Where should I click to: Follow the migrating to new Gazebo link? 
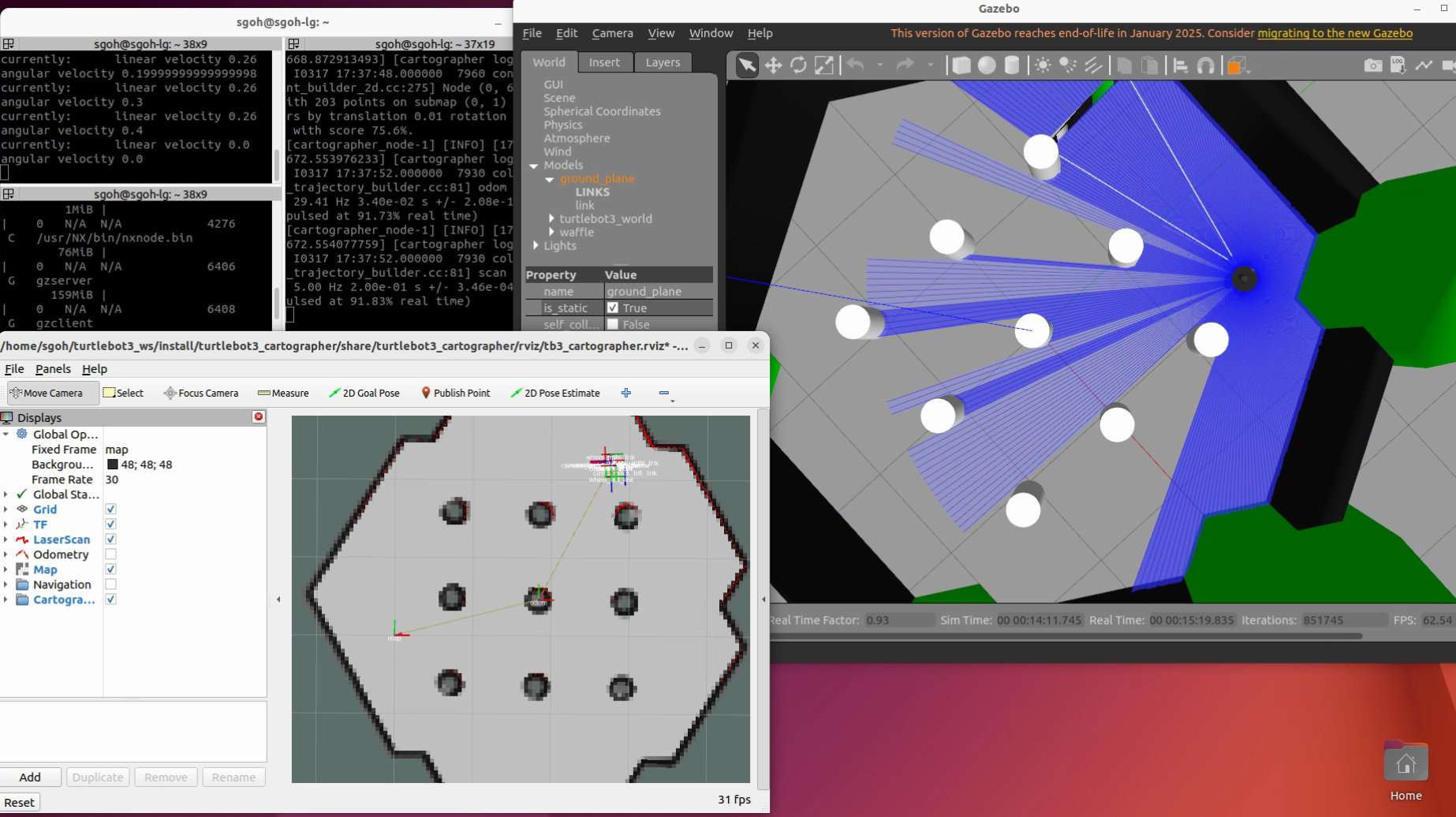[x=1335, y=33]
